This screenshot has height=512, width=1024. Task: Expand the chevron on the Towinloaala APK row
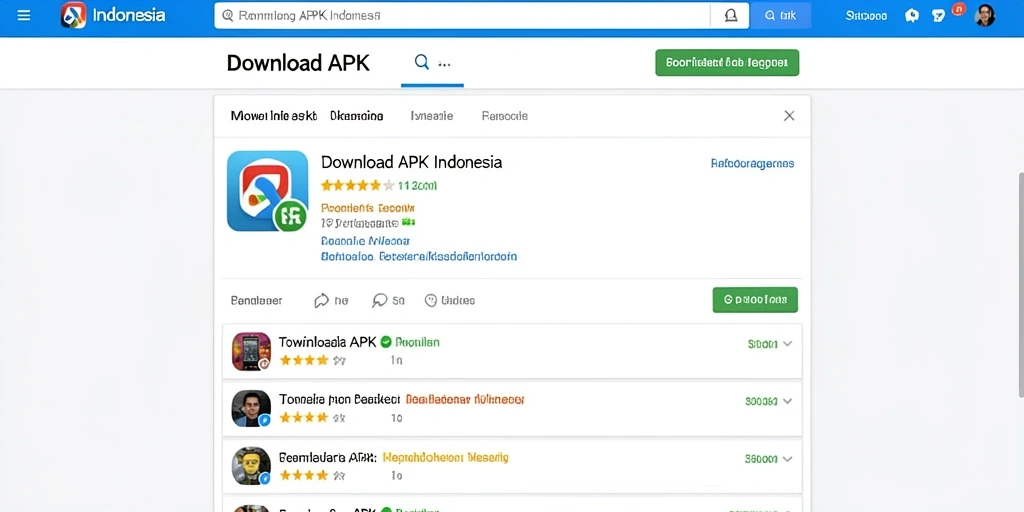pyautogui.click(x=787, y=344)
